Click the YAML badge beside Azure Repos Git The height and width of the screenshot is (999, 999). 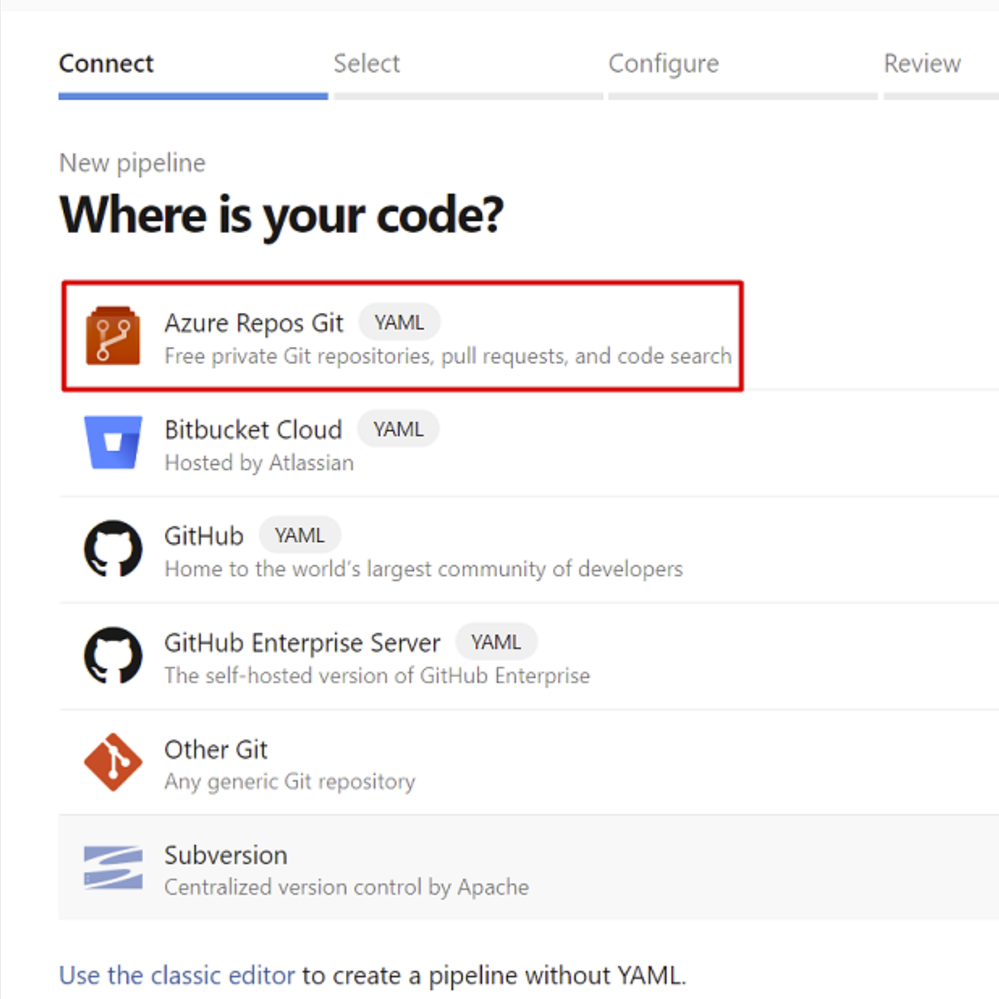click(399, 322)
